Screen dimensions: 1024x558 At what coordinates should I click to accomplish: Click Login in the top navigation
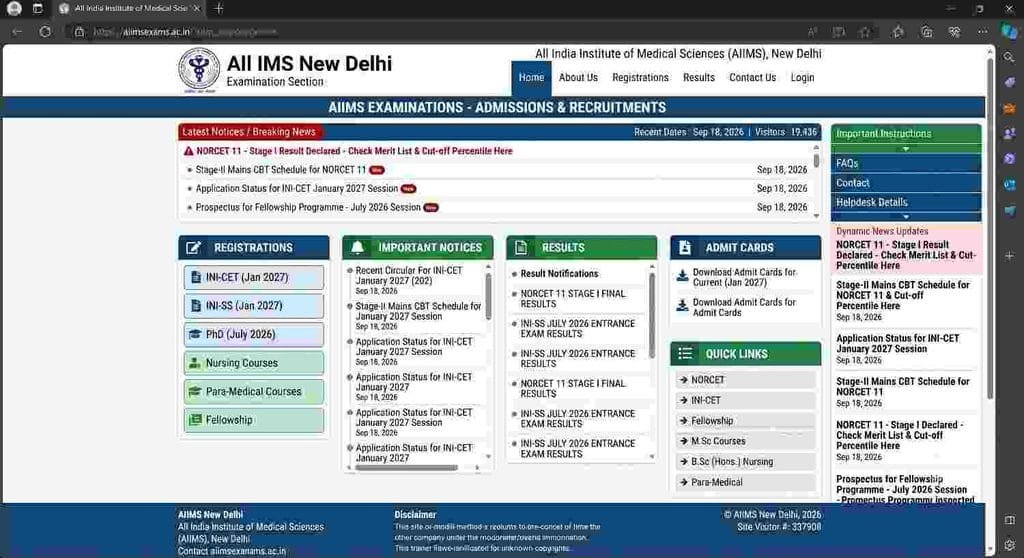[802, 78]
